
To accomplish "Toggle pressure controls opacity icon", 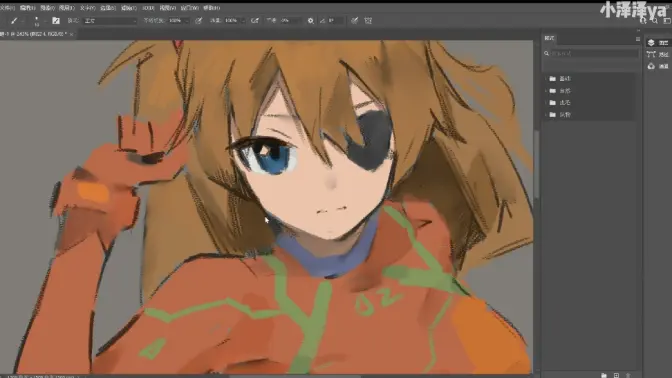I will click(198, 21).
